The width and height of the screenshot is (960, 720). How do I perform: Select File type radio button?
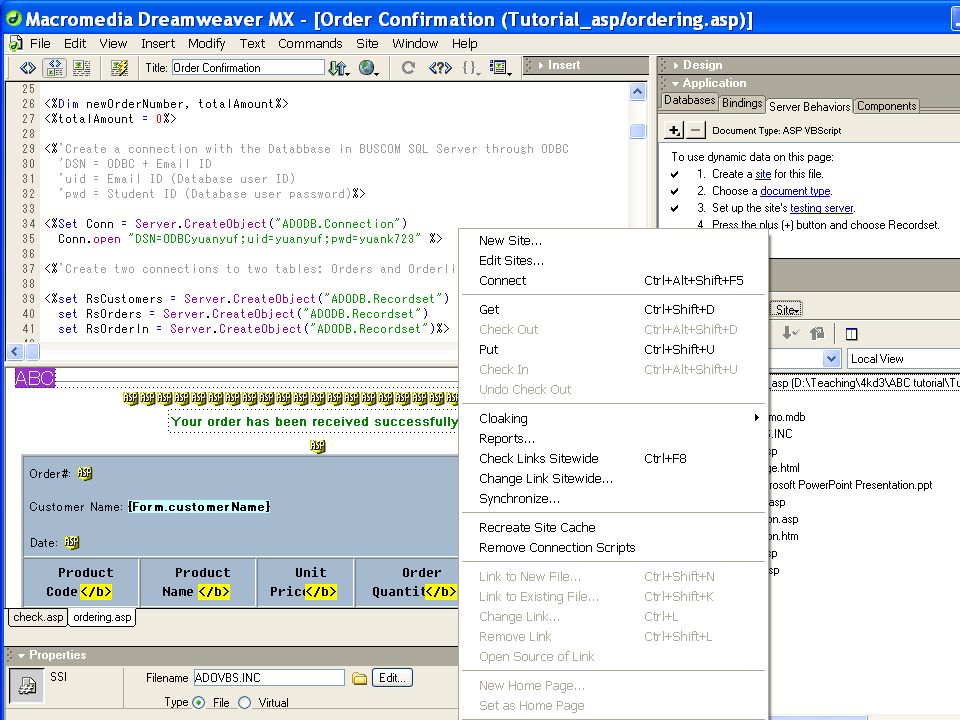click(x=198, y=702)
